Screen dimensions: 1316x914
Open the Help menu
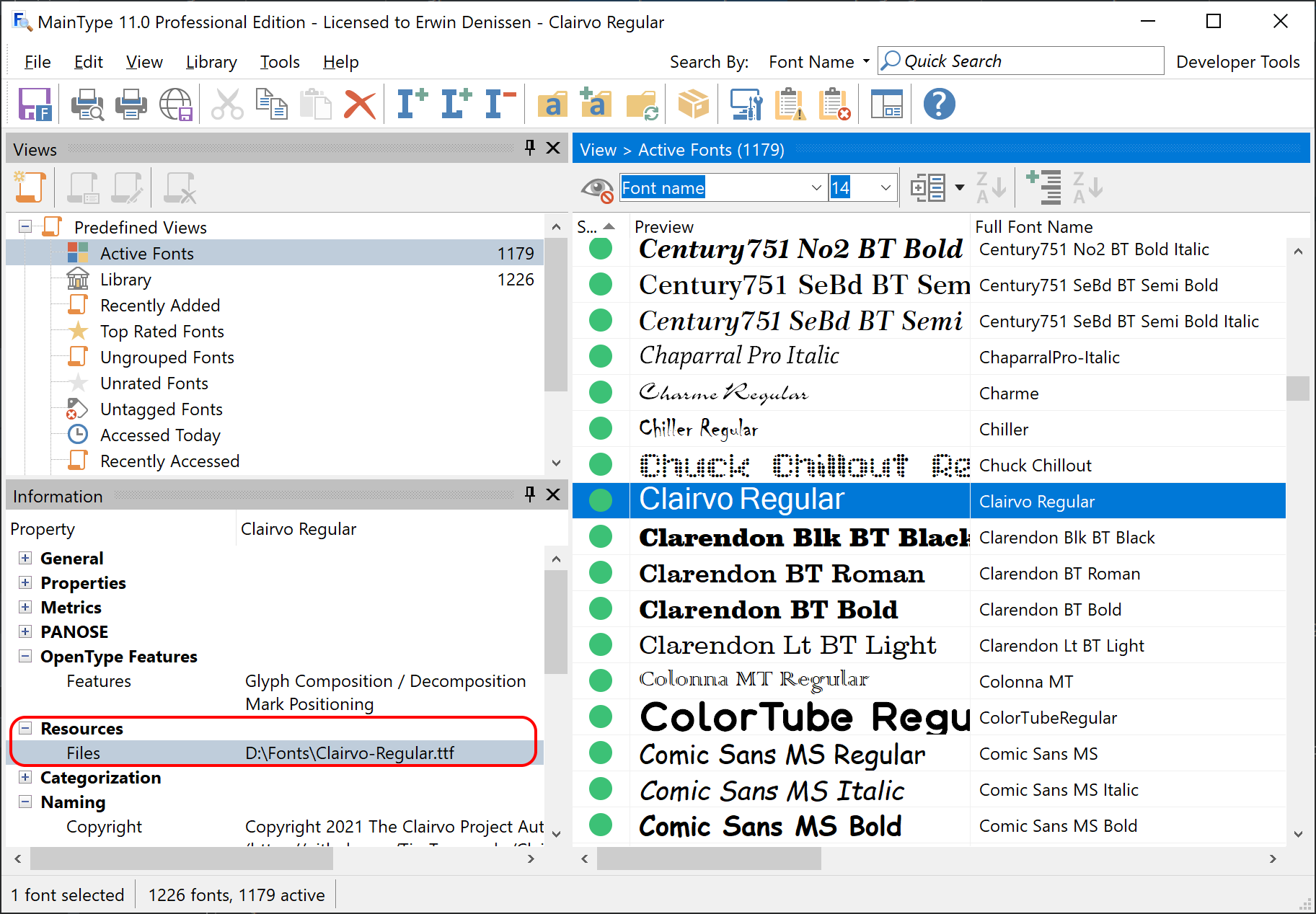click(x=340, y=62)
